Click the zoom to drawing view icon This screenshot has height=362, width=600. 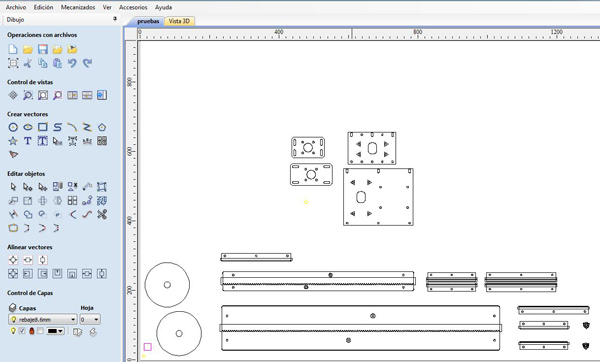[x=42, y=95]
